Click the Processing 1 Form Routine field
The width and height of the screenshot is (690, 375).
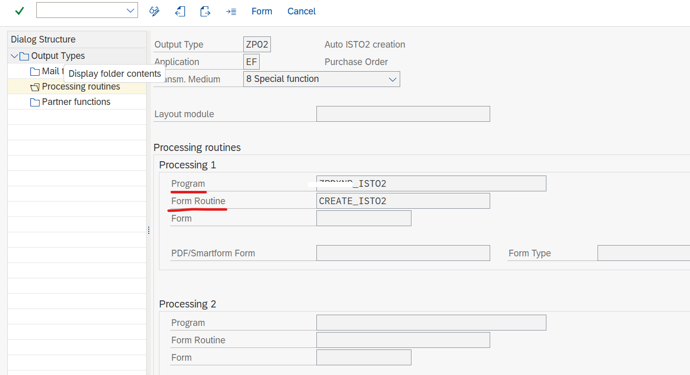pos(403,201)
